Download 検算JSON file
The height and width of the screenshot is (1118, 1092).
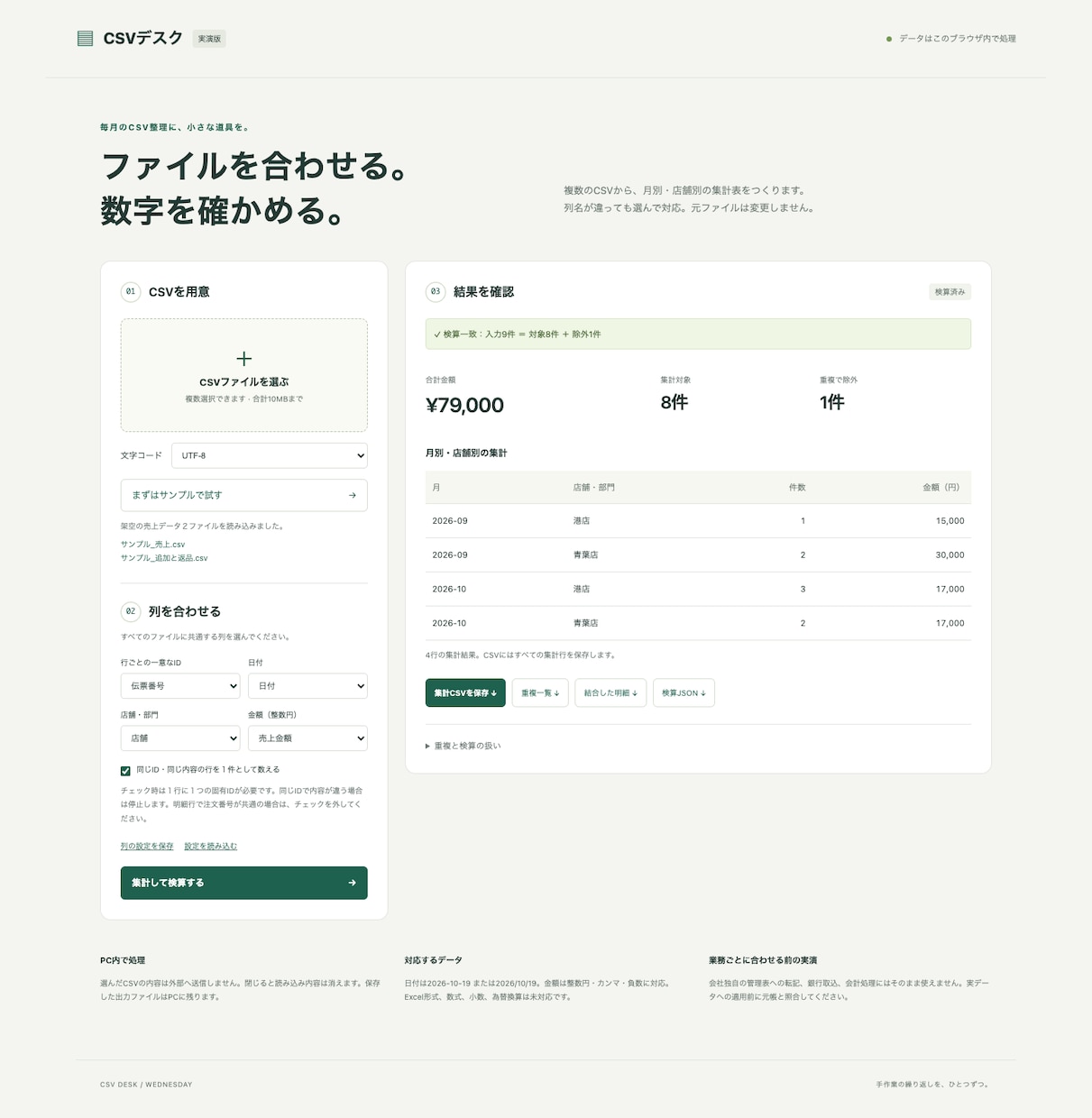[x=684, y=692]
